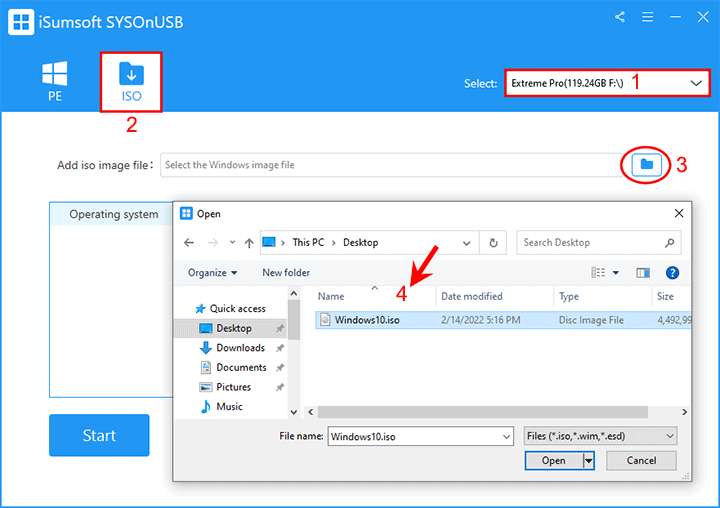The width and height of the screenshot is (720, 508).
Task: Select Music in navigation pane
Action: pos(229,407)
